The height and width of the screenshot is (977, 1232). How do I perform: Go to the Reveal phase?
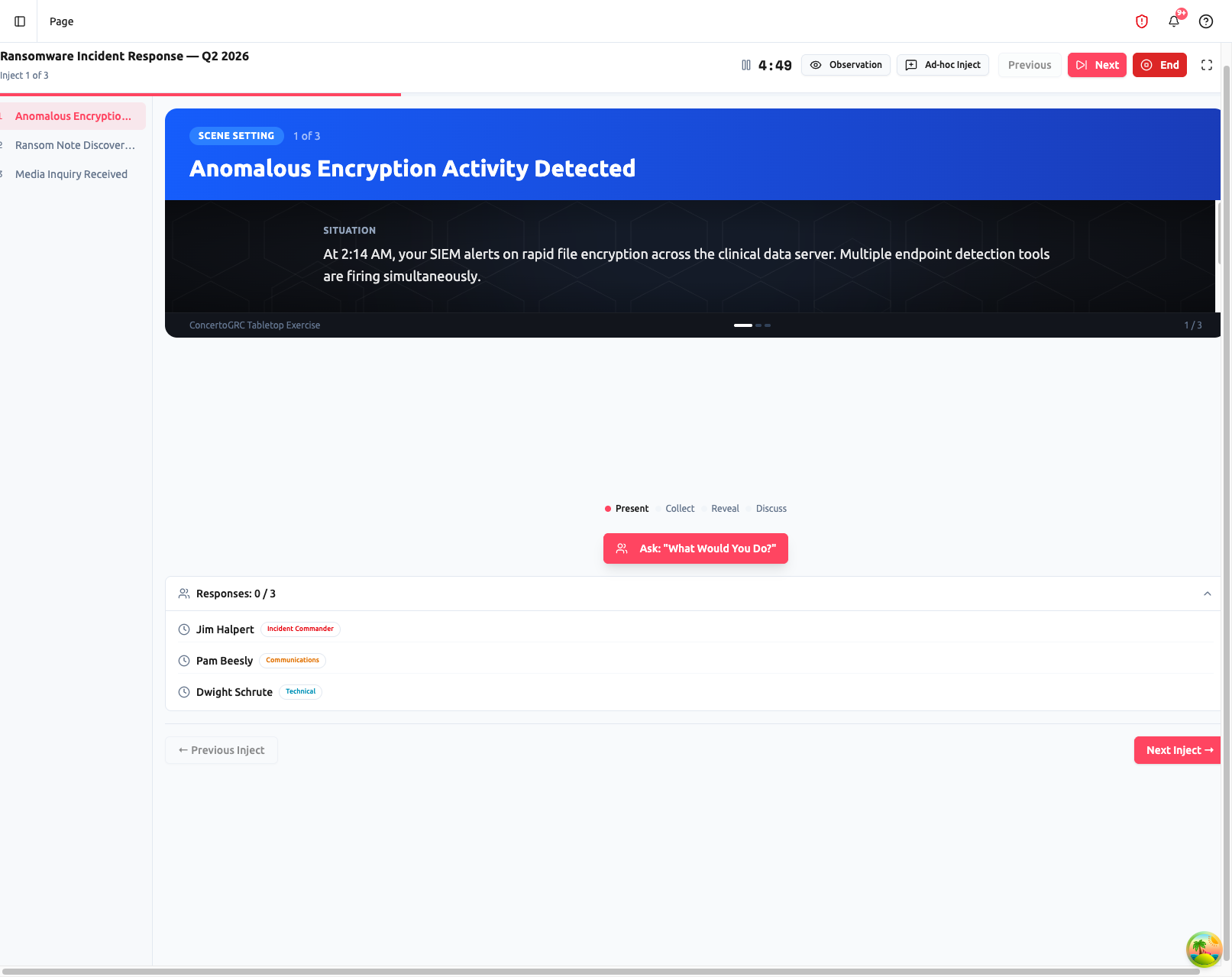click(x=721, y=509)
